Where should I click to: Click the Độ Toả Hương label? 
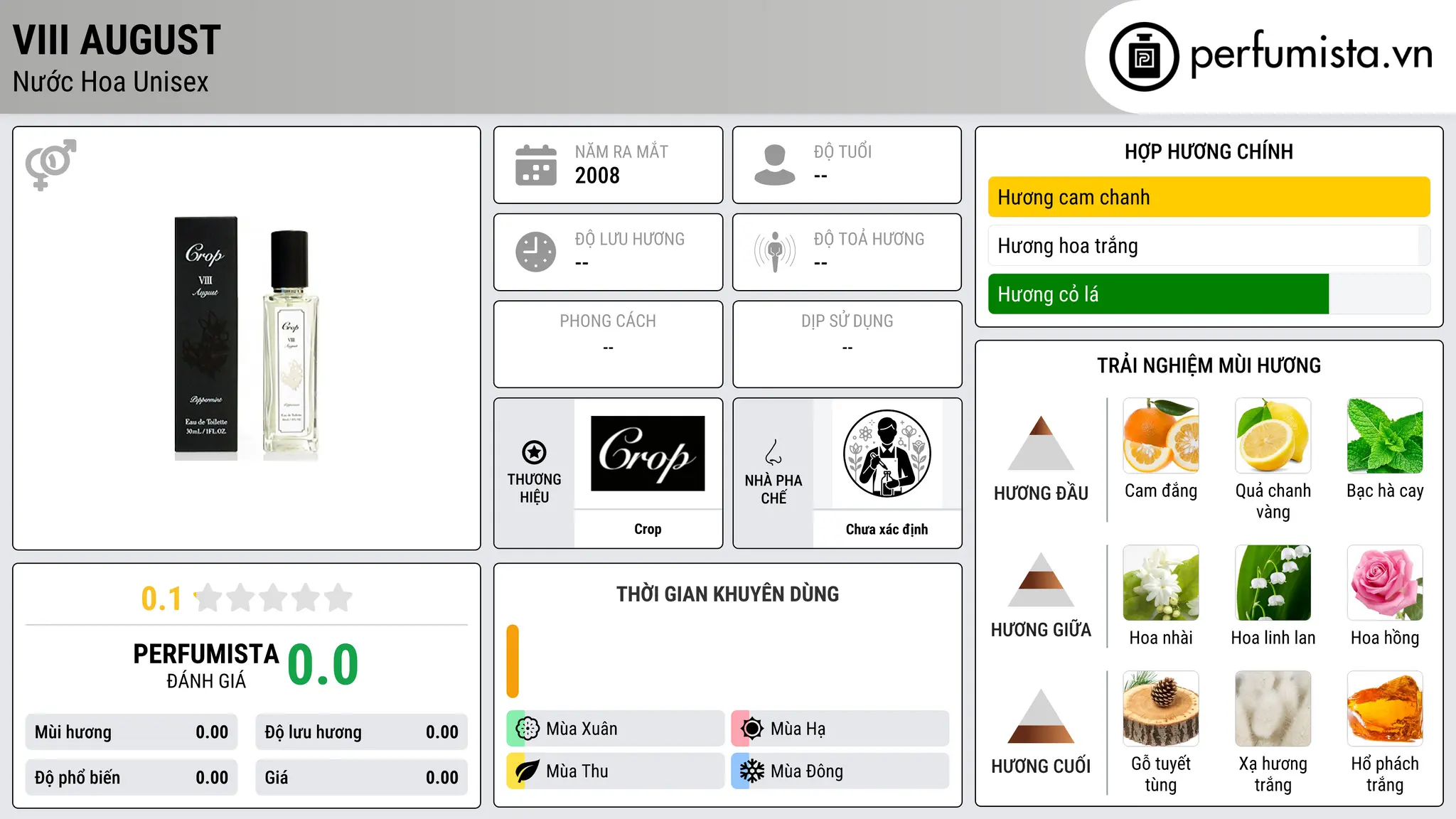pyautogui.click(x=869, y=239)
